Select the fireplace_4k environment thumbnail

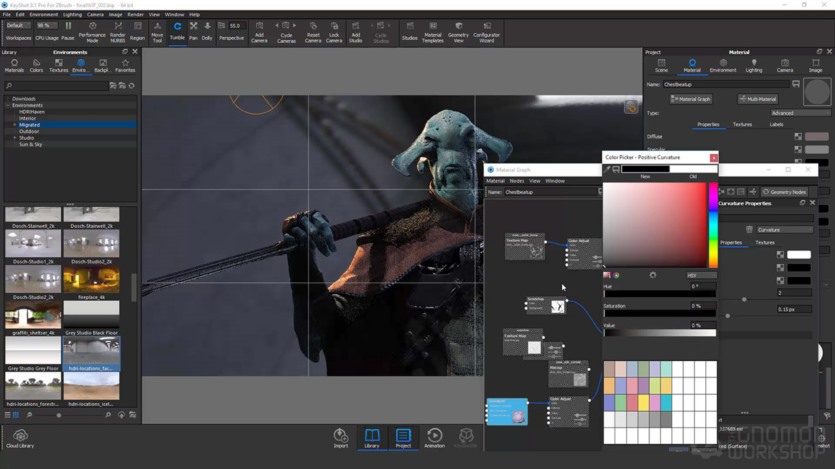(91, 281)
